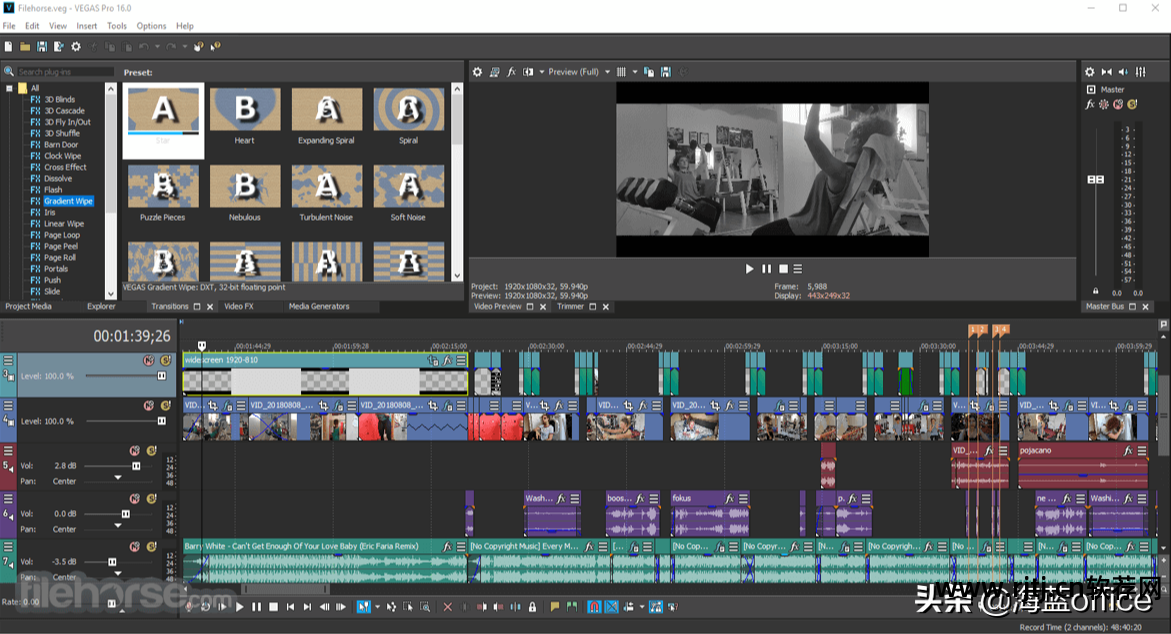This screenshot has height=634, width=1171.
Task: Stop playback in the timeline transport bar
Action: (x=273, y=607)
